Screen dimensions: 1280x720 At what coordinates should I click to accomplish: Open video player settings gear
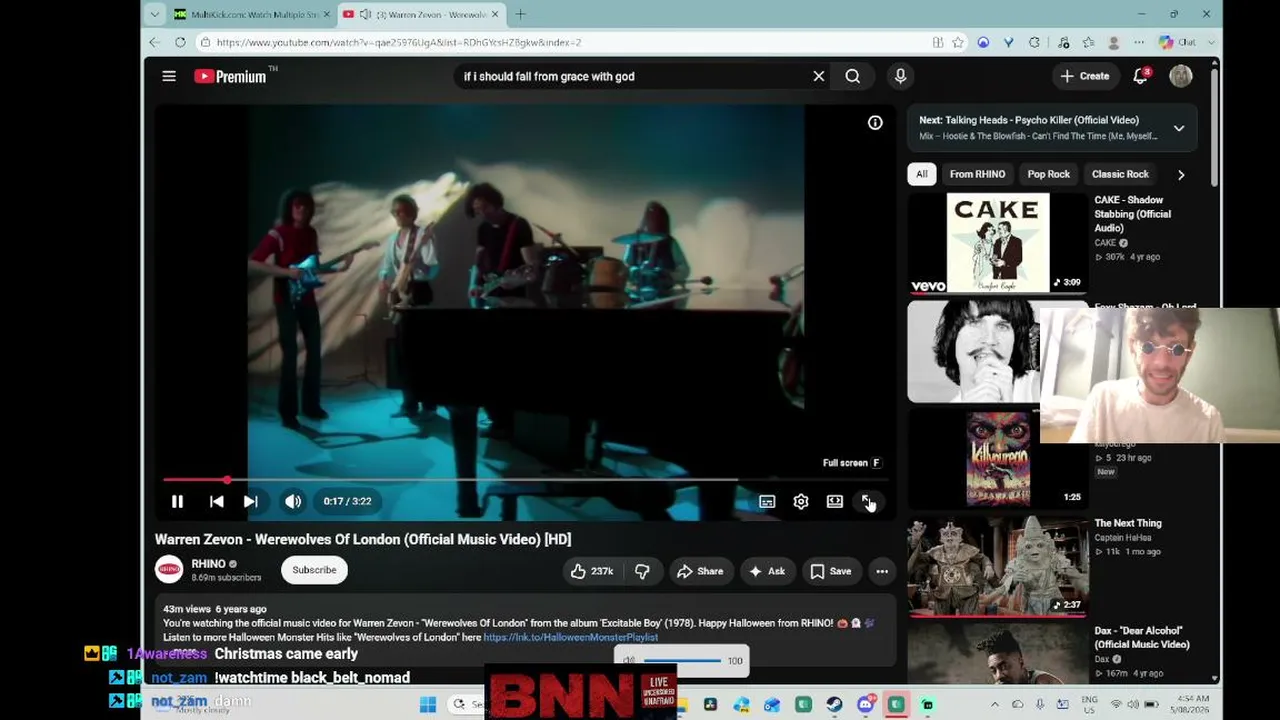pos(801,501)
